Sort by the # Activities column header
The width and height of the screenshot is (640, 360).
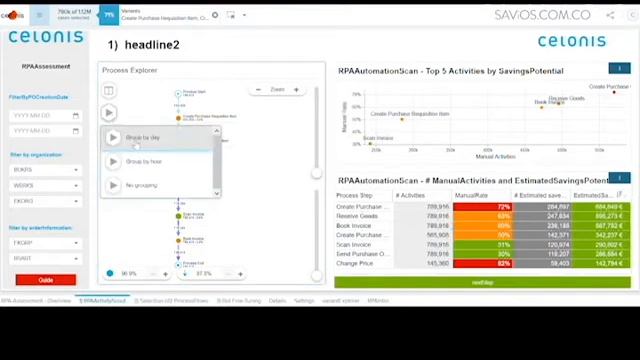pos(422,196)
